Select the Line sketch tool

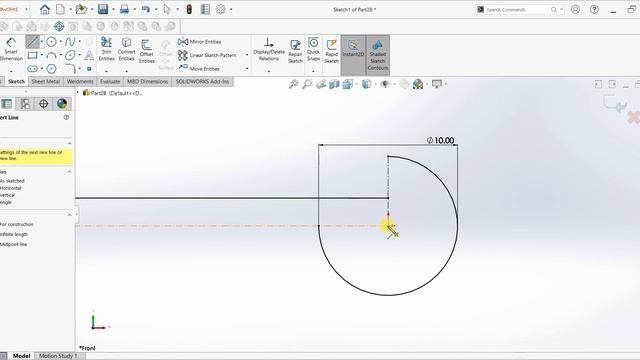point(33,42)
